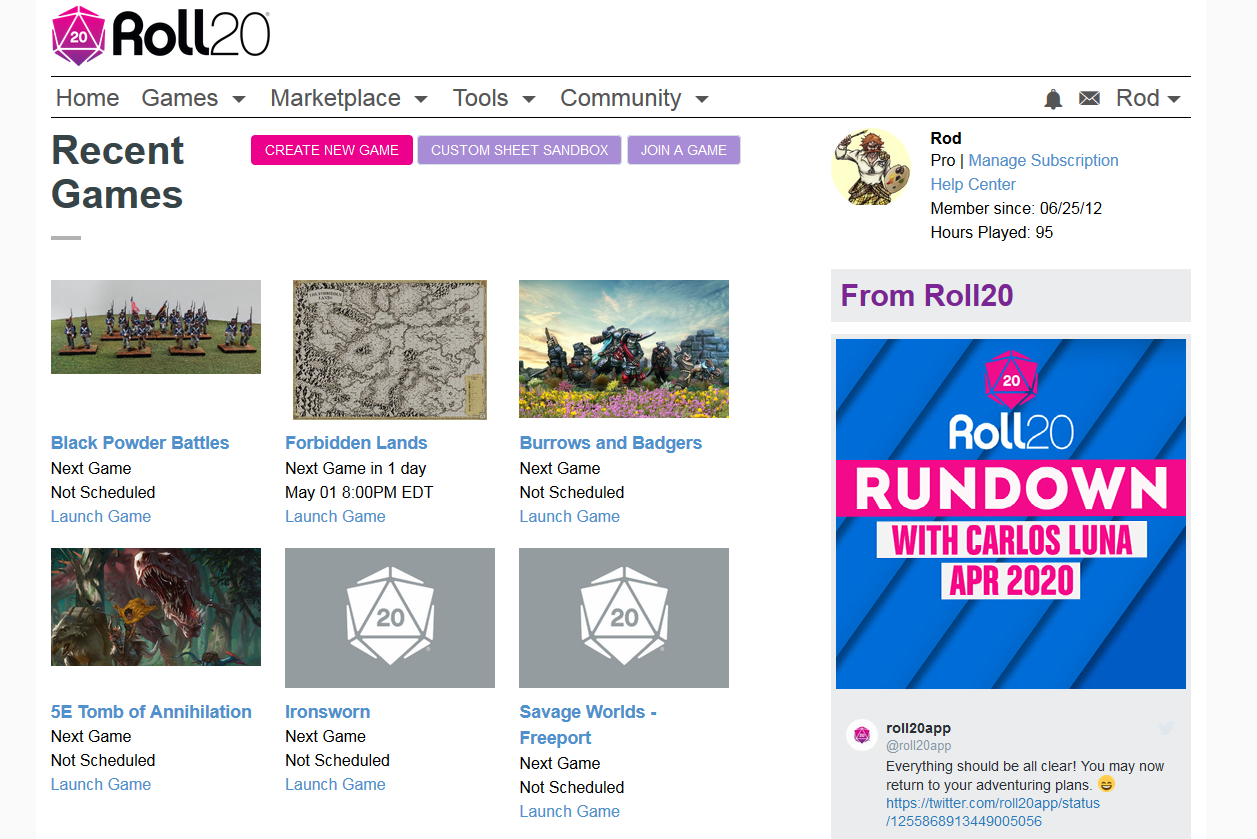Viewport: 1257px width, 839px height.
Task: Open the Community menu
Action: [x=620, y=98]
